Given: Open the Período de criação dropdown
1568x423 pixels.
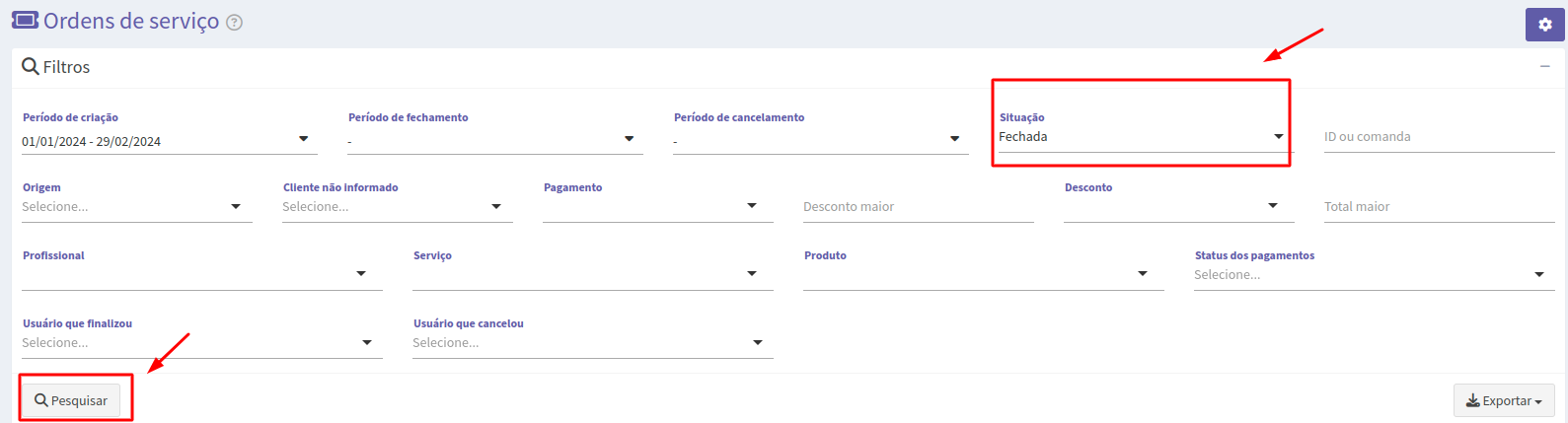Looking at the screenshot, I should coord(170,141).
